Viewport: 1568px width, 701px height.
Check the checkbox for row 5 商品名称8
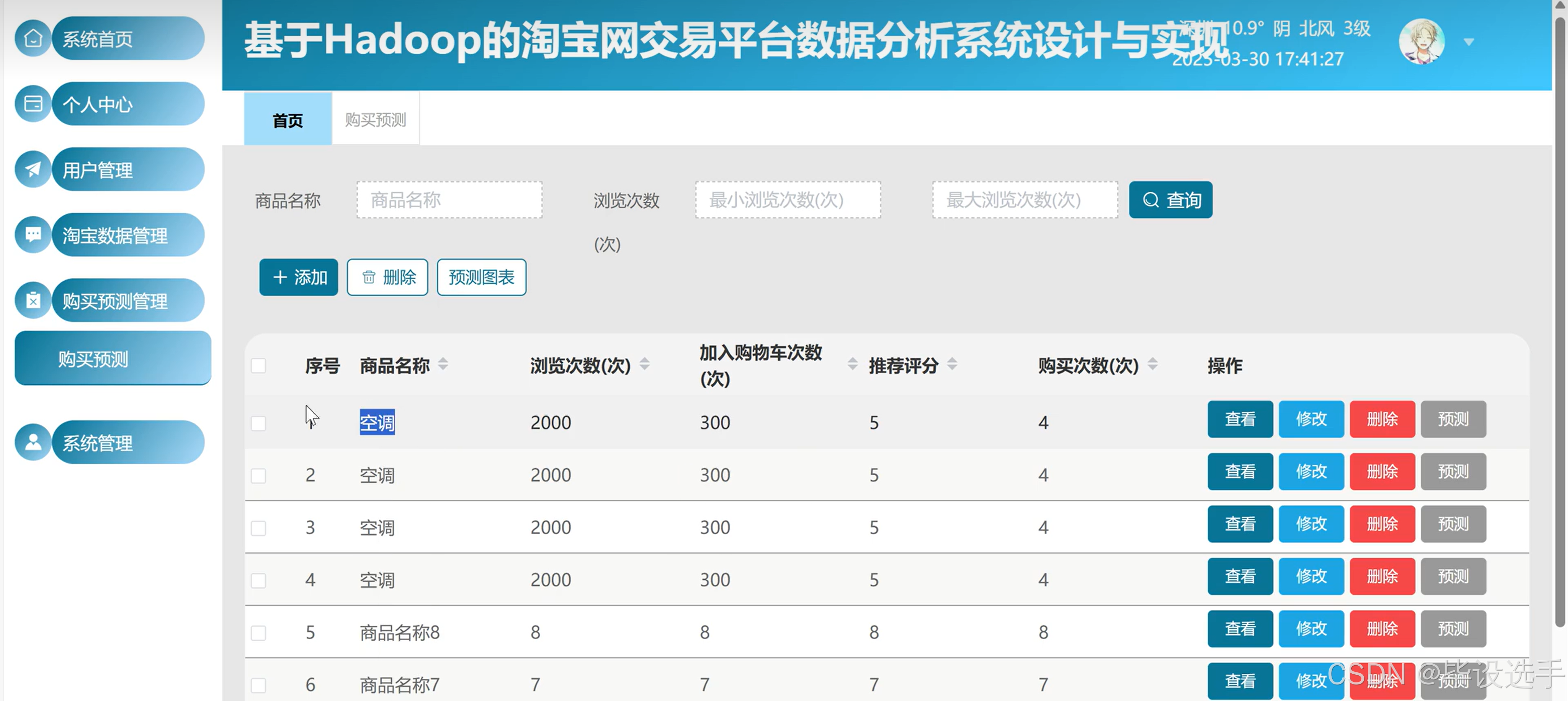click(258, 633)
